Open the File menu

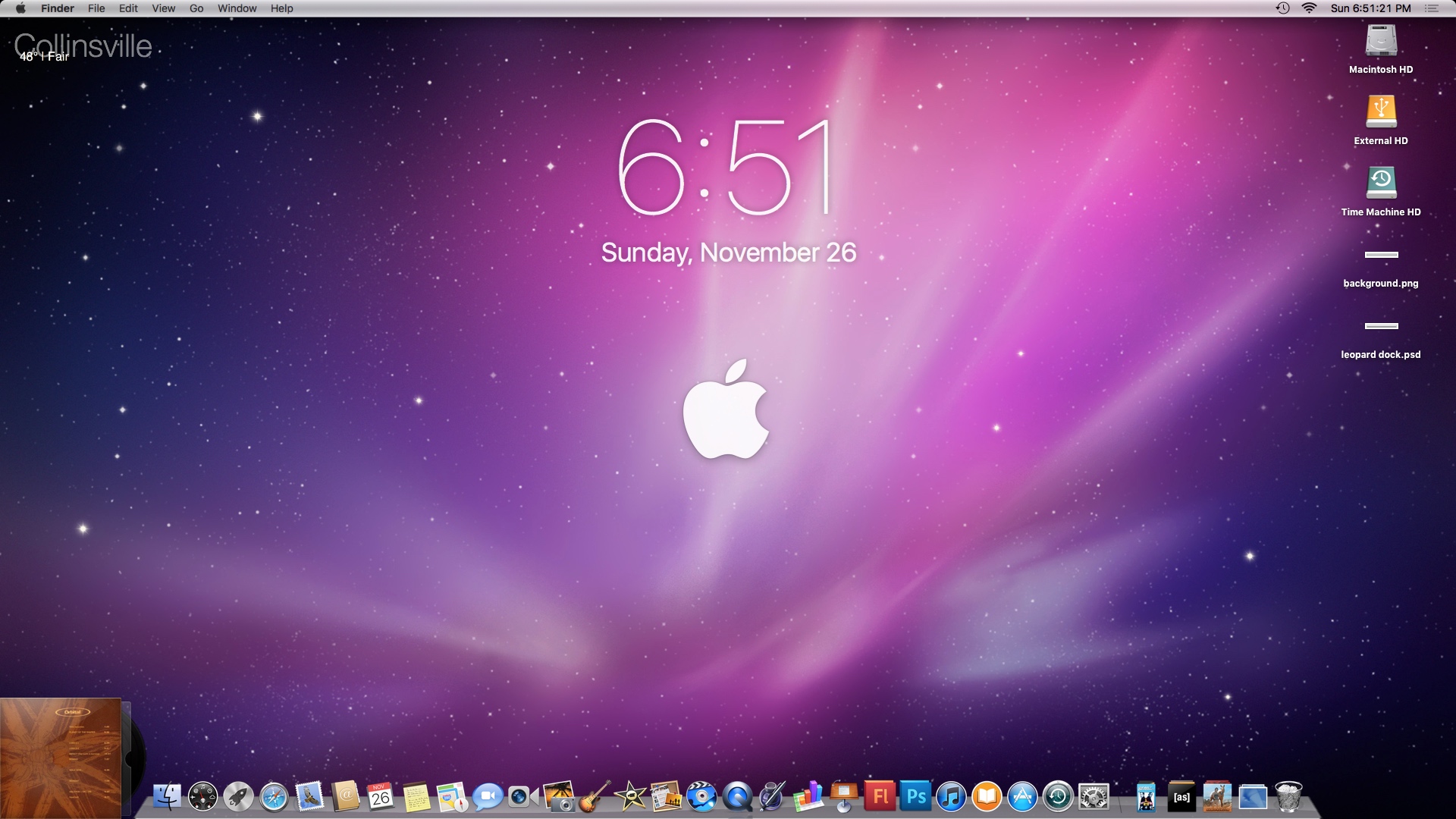pos(96,8)
